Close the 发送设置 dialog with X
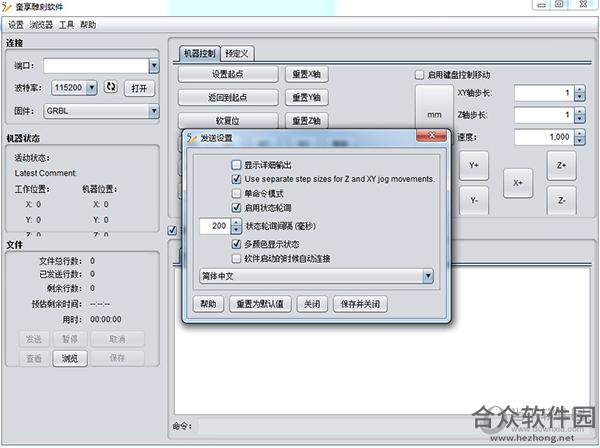600x448 pixels. point(431,135)
